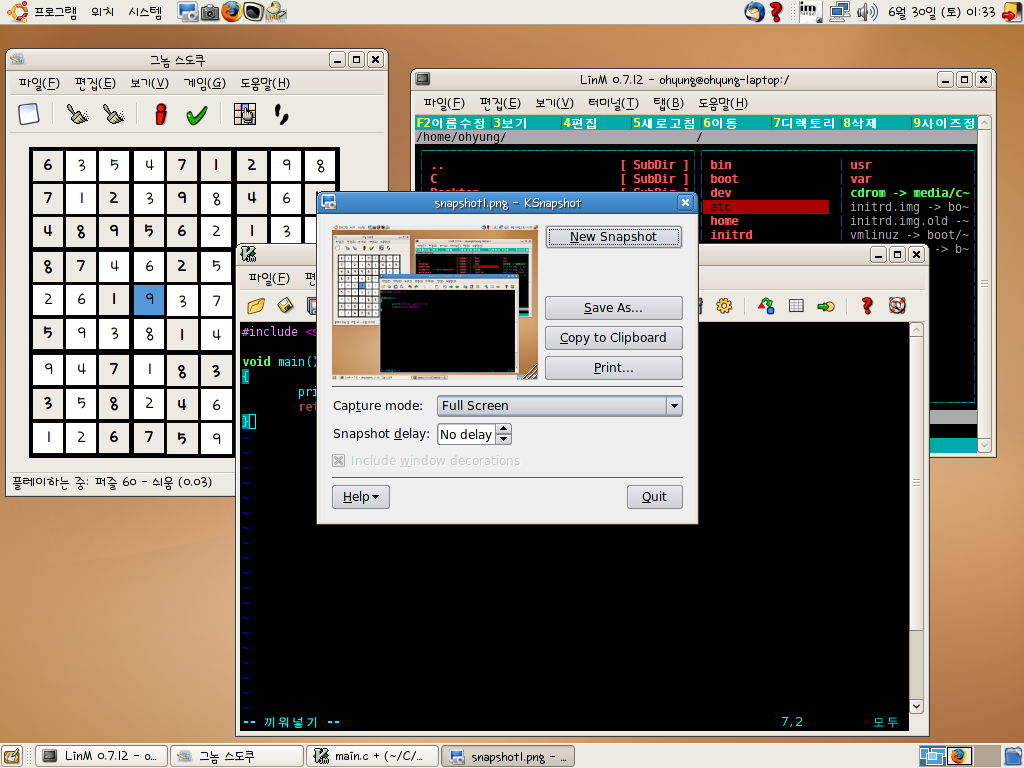The width and height of the screenshot is (1024, 768).
Task: Switch to 그놈 스도쿠 in the taskbar
Action: 237,756
